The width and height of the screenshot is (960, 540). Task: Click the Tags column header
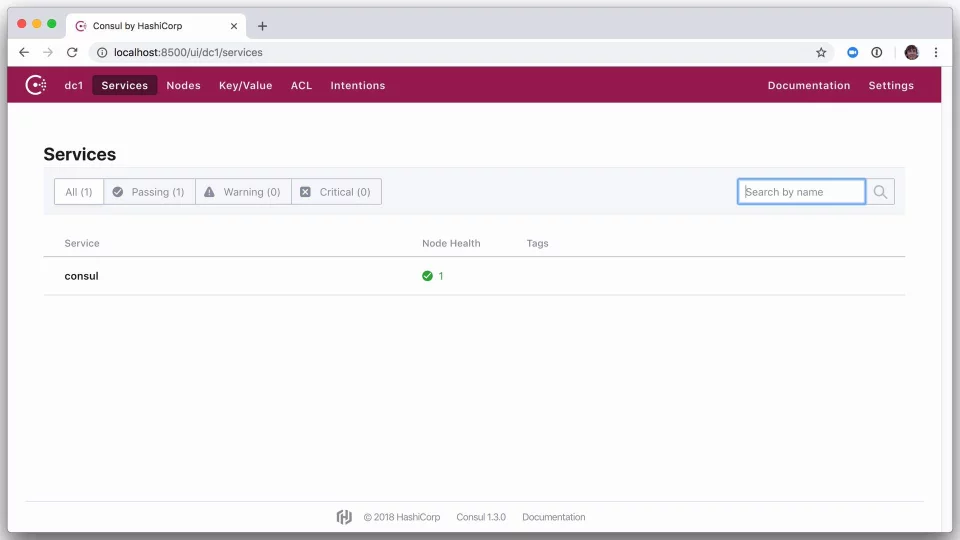point(538,243)
